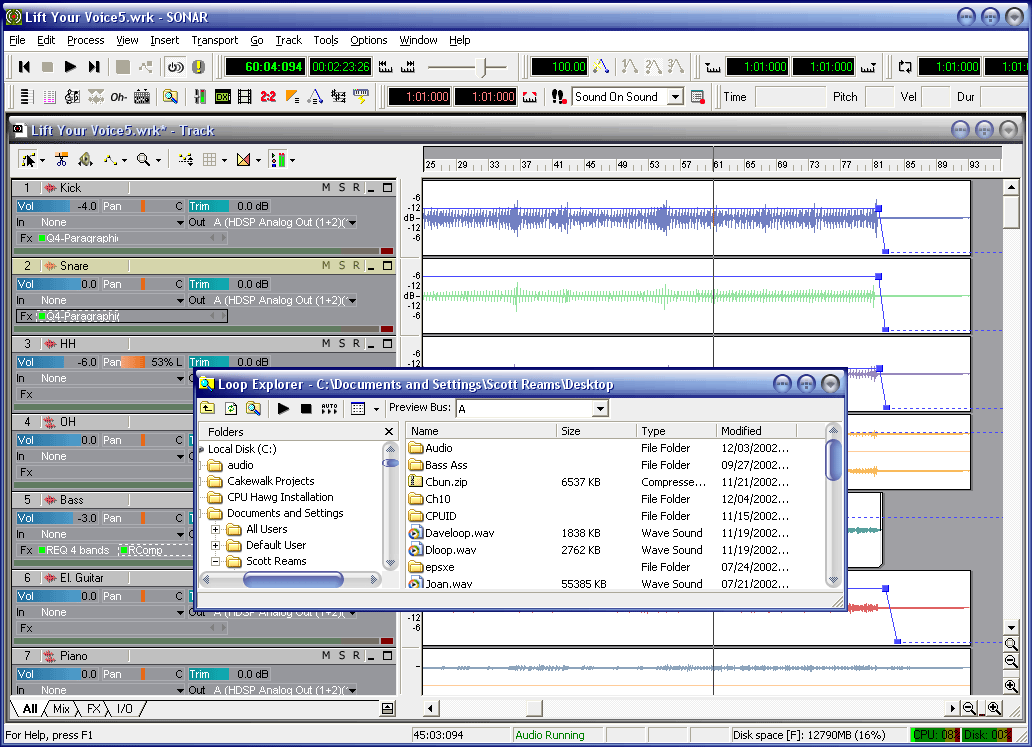Toggle Auto-preview in Loop Explorer
The height and width of the screenshot is (747, 1032).
click(x=329, y=408)
